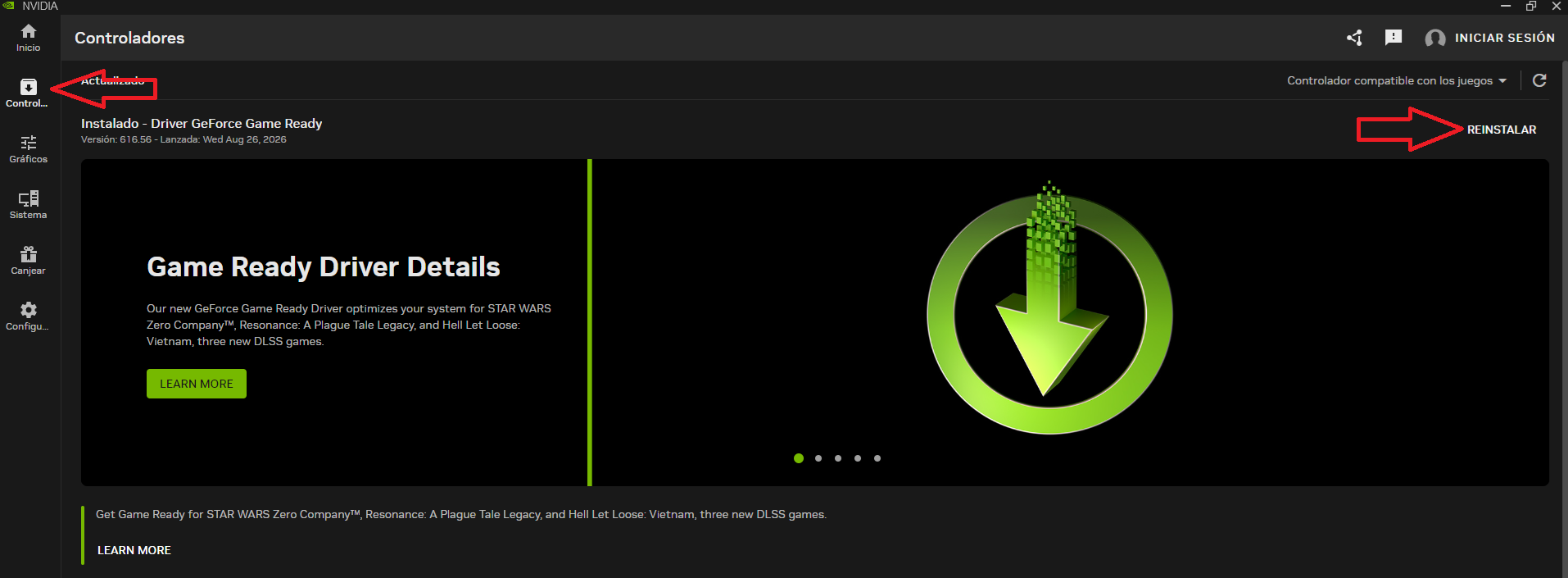Select the first carousel dot

pyautogui.click(x=799, y=458)
